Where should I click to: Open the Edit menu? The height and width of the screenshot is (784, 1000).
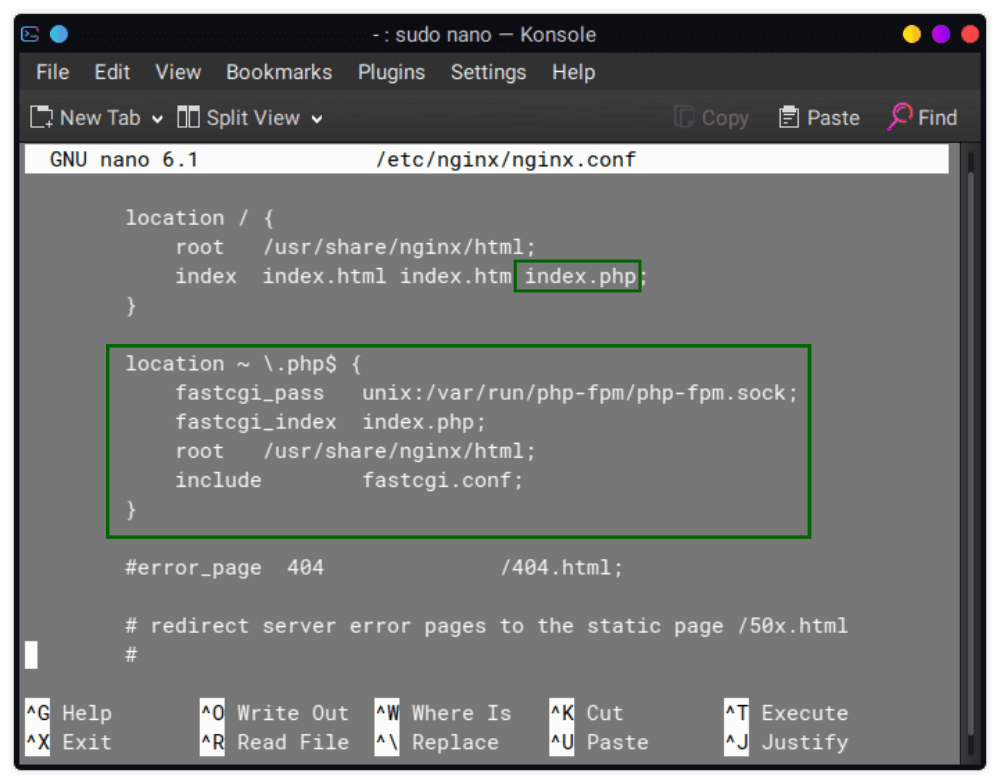tap(112, 72)
